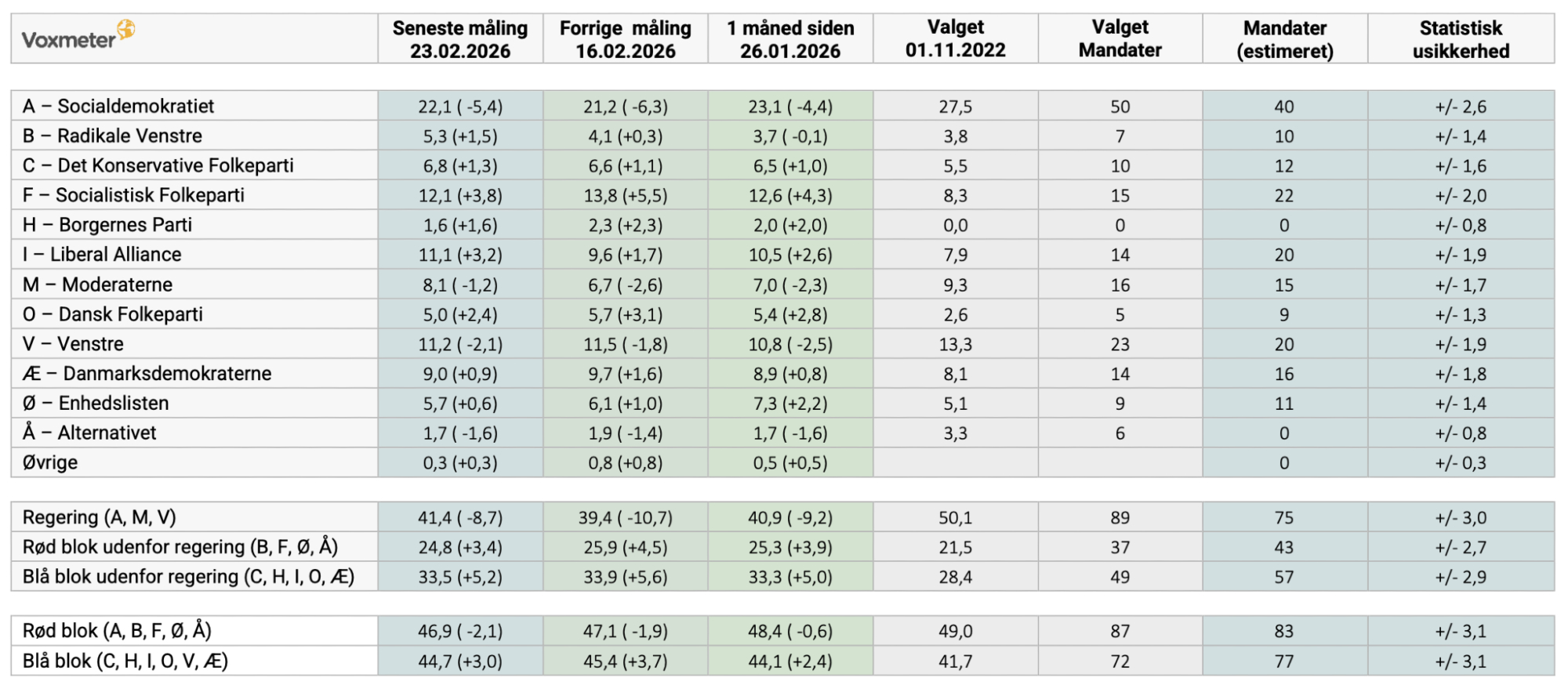Click the M – Moderaterne row label
The height and width of the screenshot is (692, 1568).
pos(97,284)
